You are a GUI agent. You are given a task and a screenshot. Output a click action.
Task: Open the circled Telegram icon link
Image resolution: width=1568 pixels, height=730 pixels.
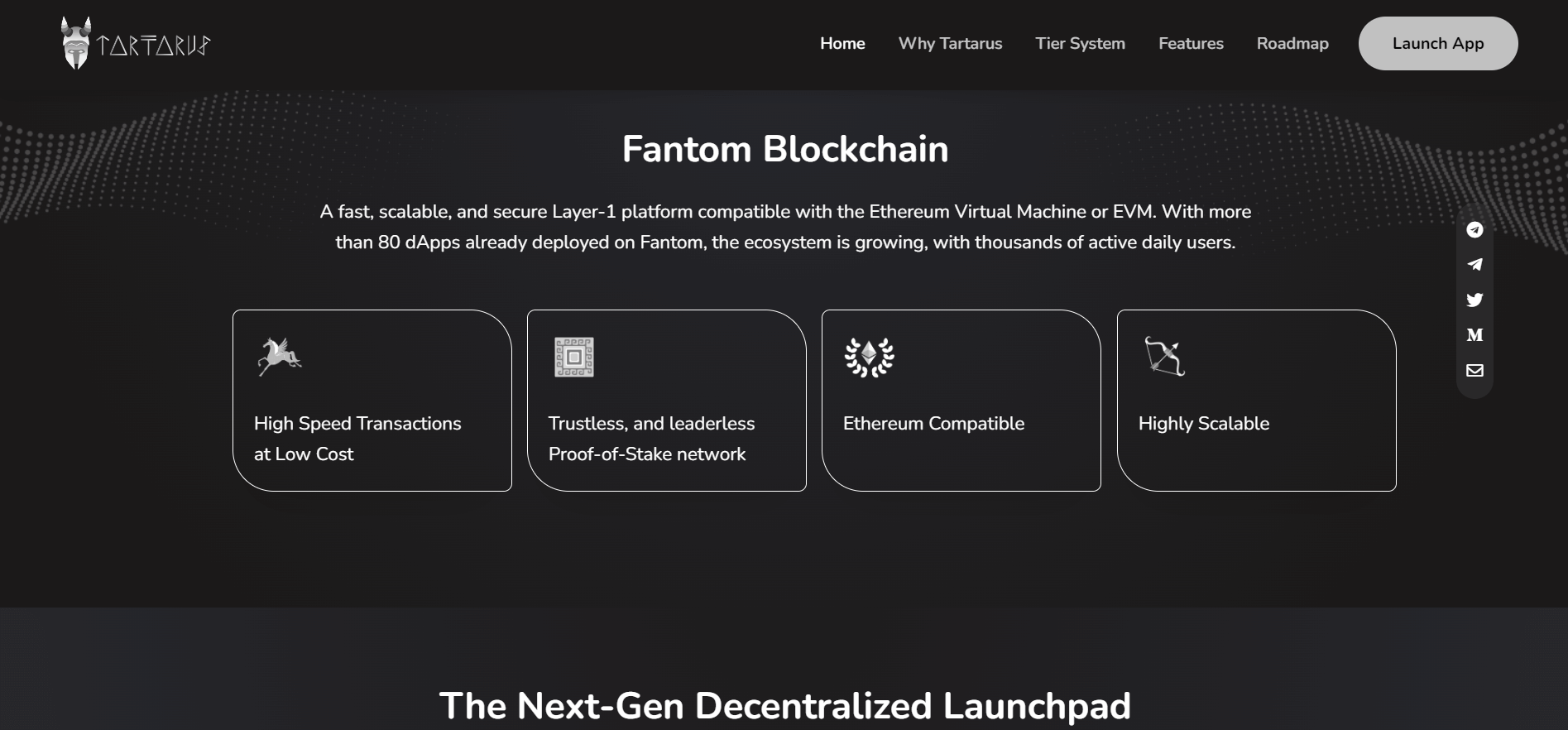pos(1474,230)
